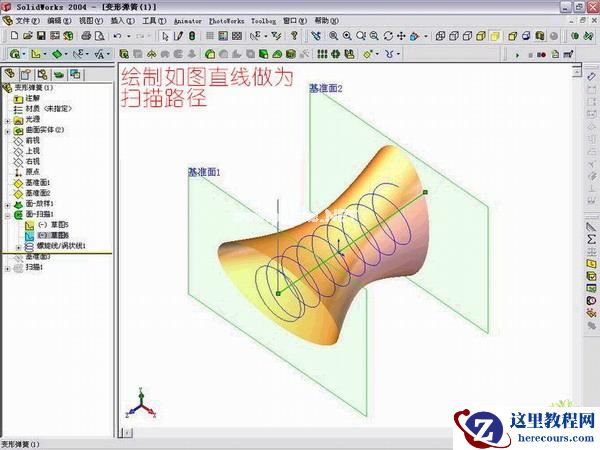Click the Zoom to Fit magnifier icon
600x450 pixels.
(x=333, y=36)
